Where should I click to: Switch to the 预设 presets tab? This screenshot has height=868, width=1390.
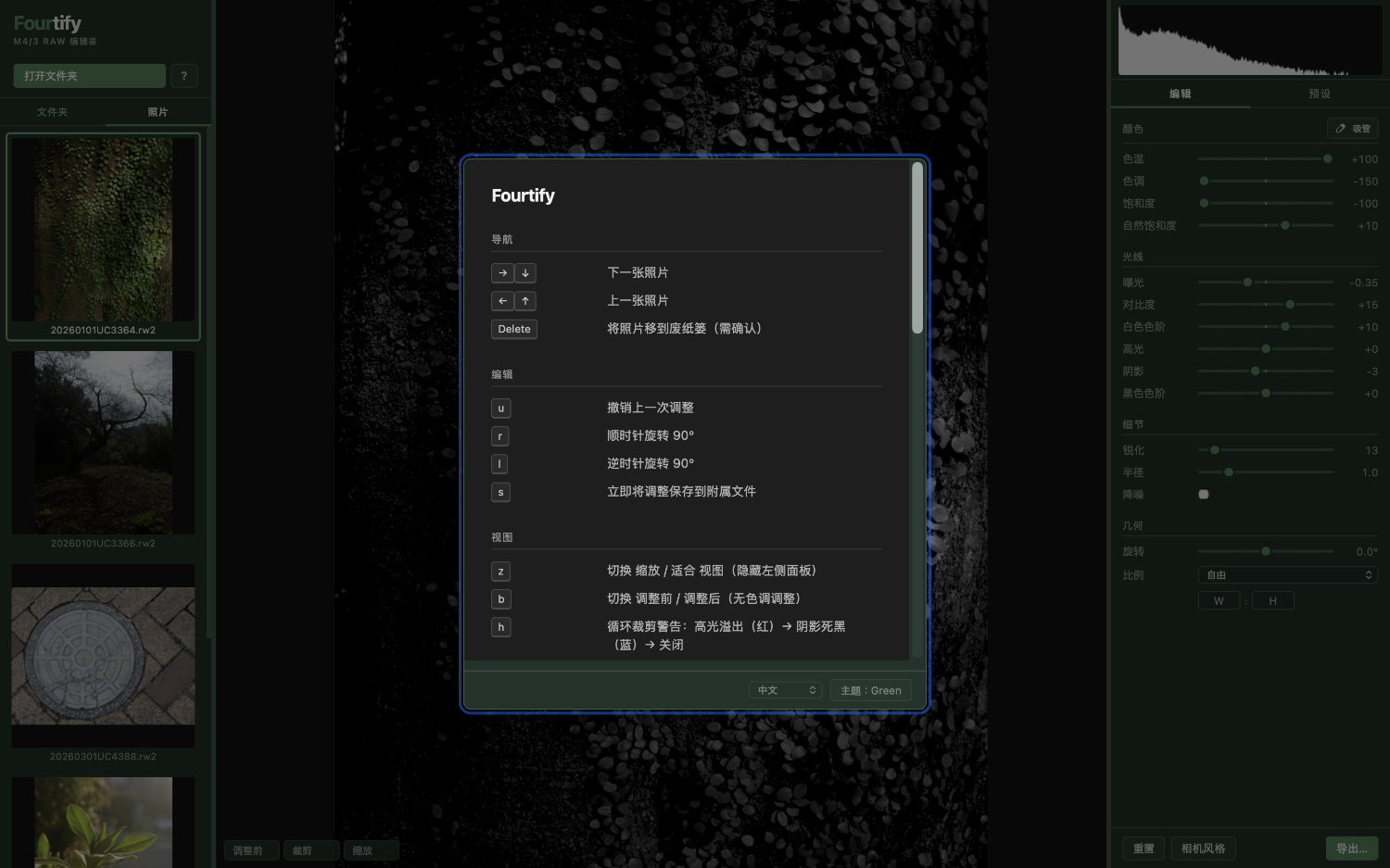[x=1319, y=94]
